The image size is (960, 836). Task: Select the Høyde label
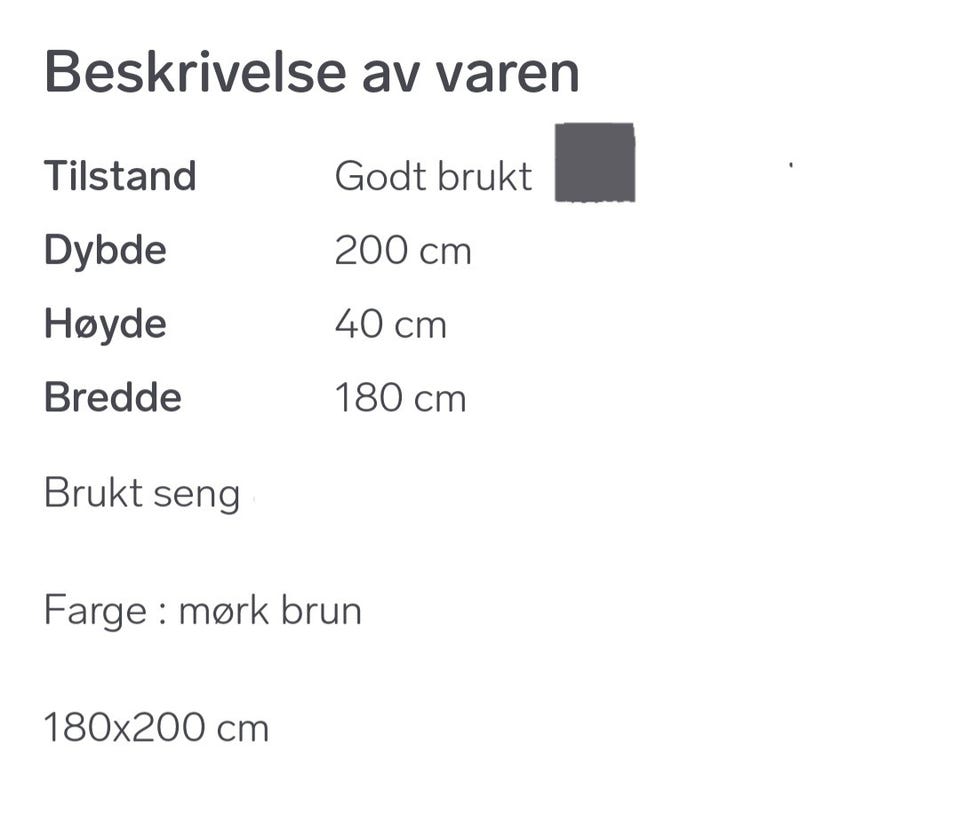[x=105, y=324]
